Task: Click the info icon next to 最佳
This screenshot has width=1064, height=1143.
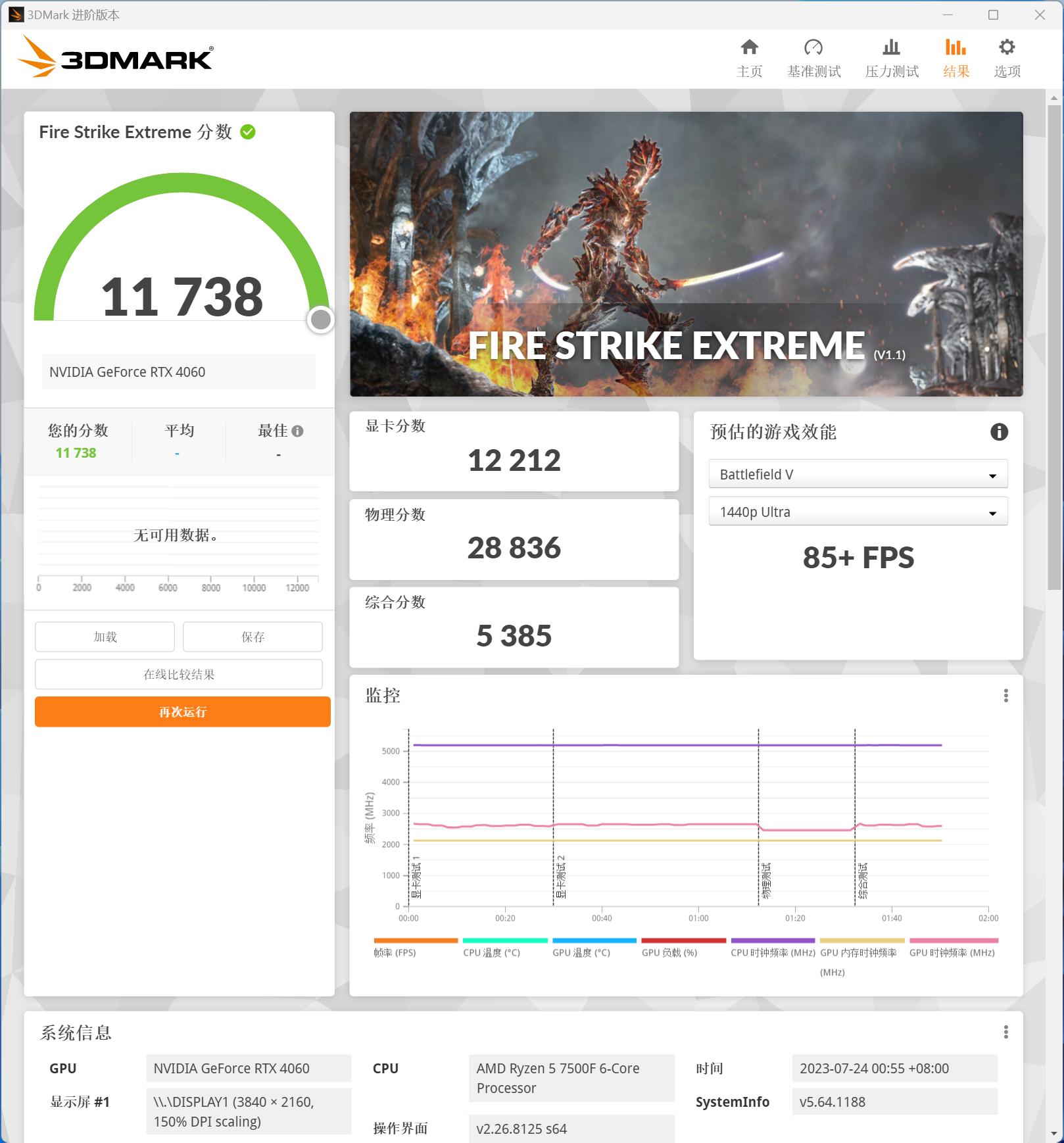Action: point(297,431)
